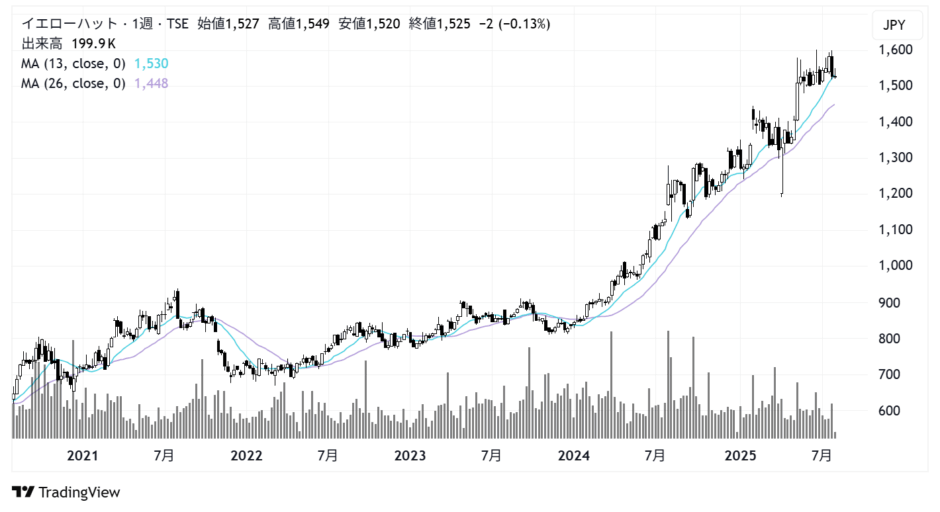The image size is (940, 512).
Task: Open the TradingView wordmark link
Action: click(79, 492)
